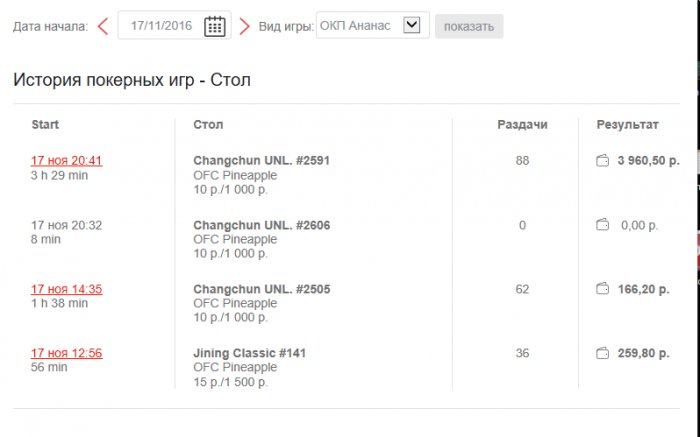Open the 17 ноя 12:56 session link

tap(66, 353)
